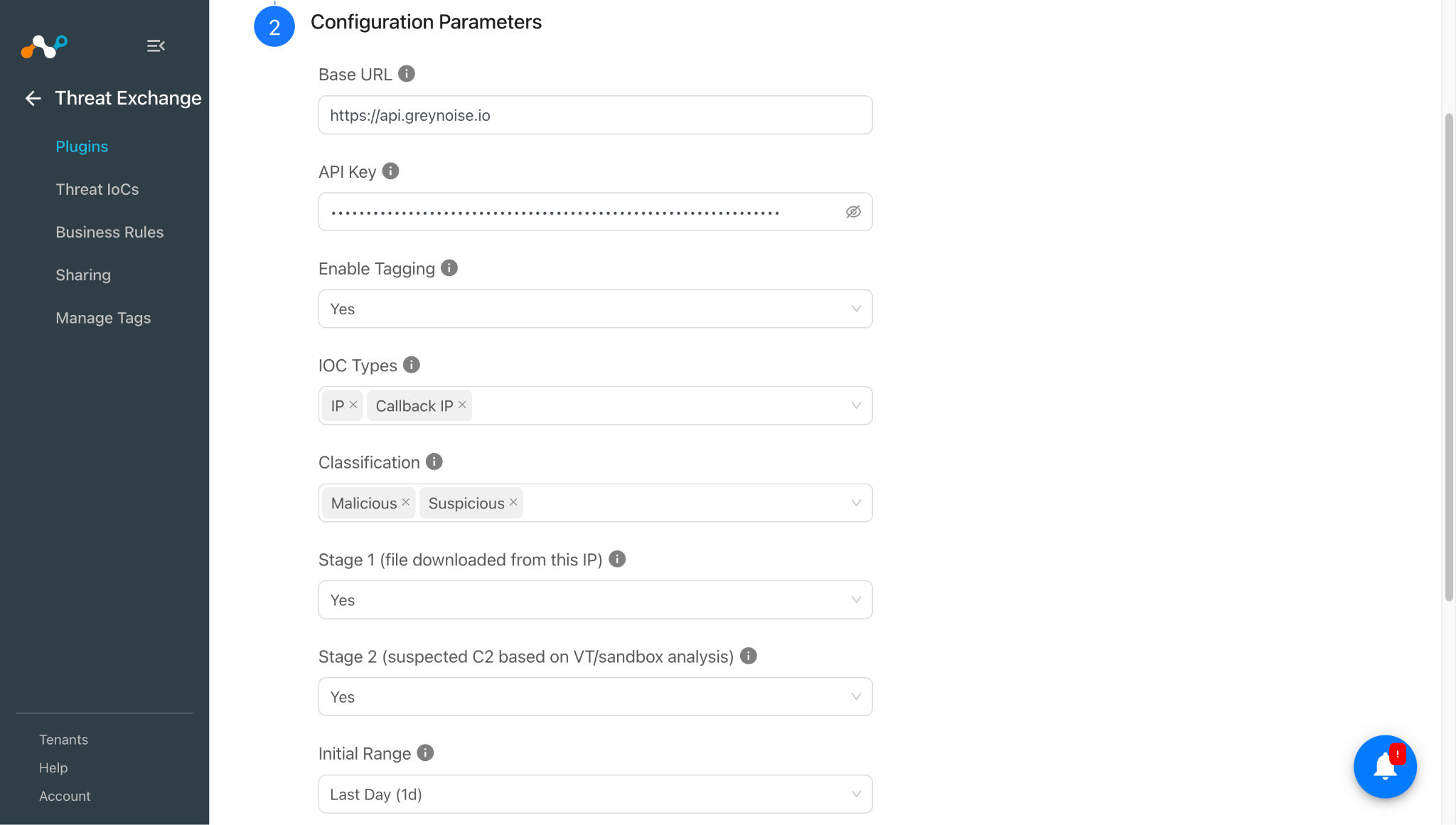Click info icon next to Classification

434,462
